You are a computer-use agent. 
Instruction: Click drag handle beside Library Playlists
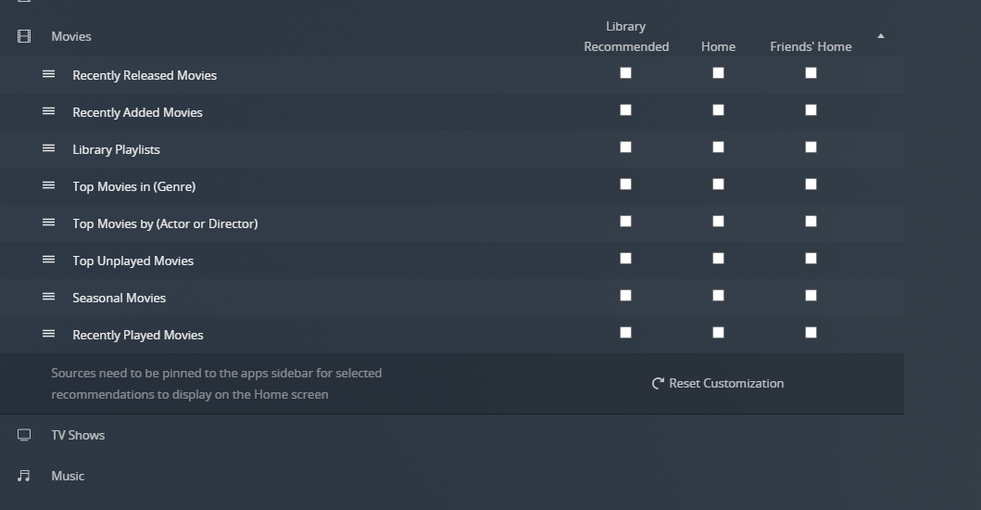click(x=48, y=148)
